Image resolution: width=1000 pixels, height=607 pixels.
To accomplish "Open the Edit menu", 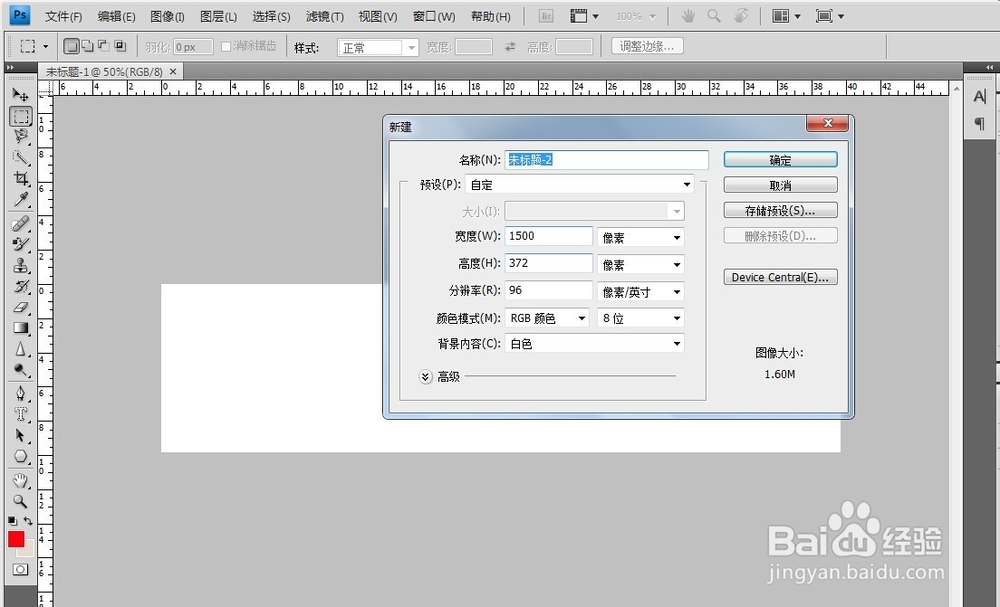I will click(x=116, y=17).
